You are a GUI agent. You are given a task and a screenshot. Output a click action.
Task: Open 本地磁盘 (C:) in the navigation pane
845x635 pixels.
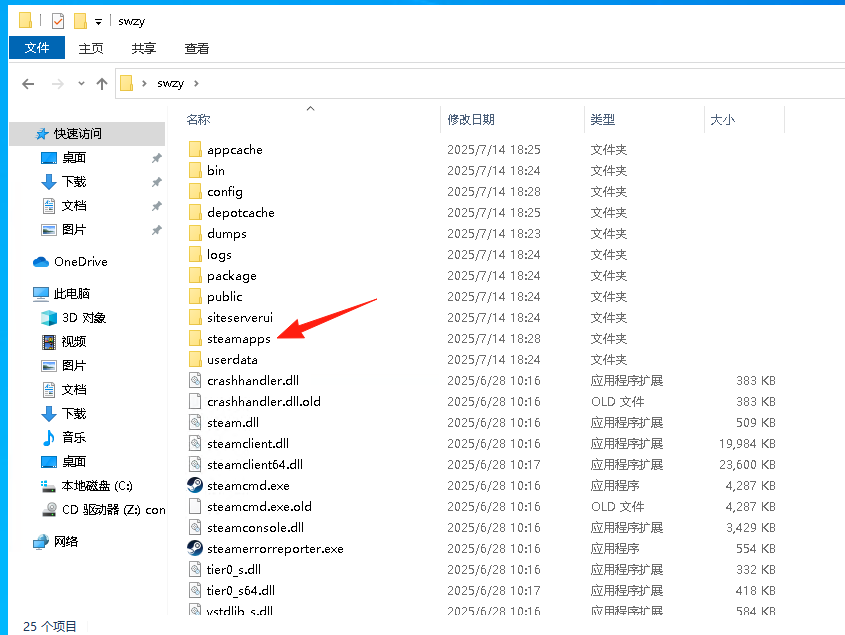97,486
